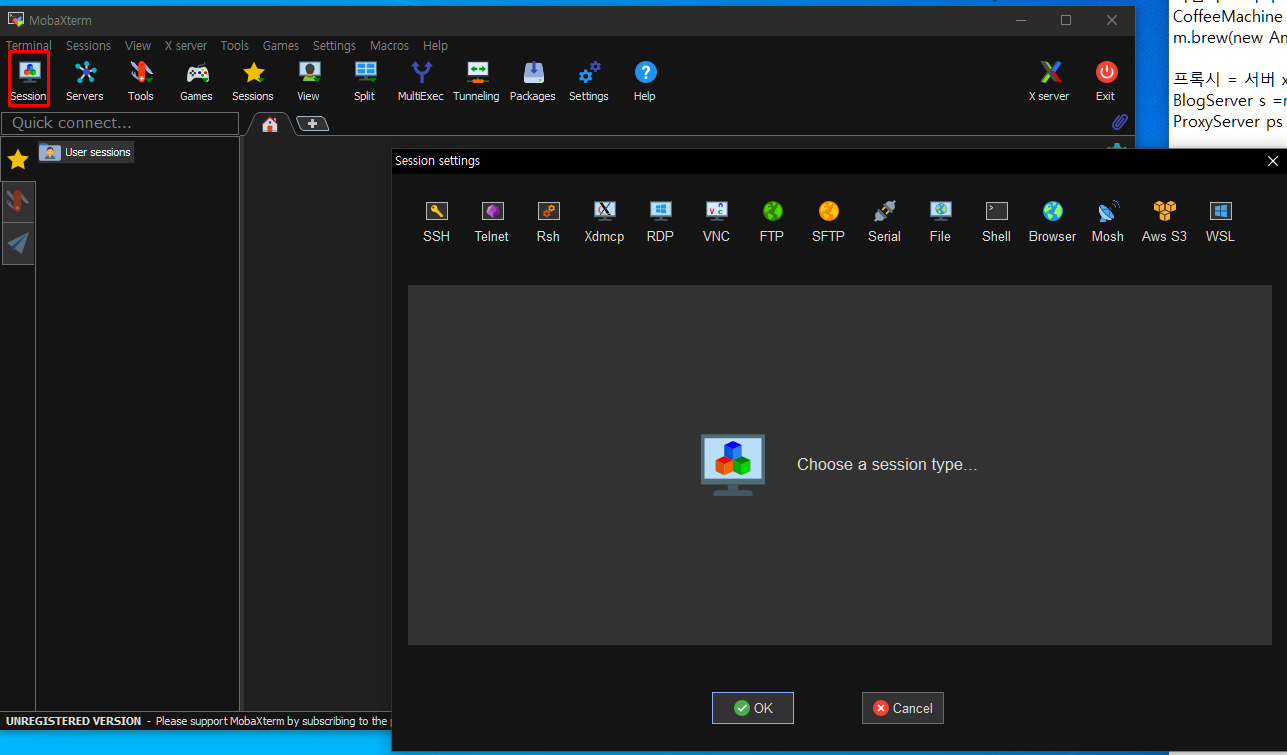Toggle the X server toolbar icon

click(x=1049, y=80)
